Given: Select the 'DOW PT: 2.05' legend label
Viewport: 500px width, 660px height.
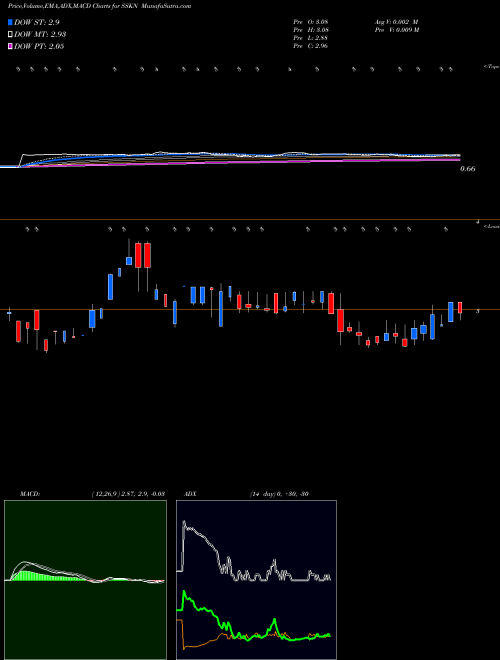Looking at the screenshot, I should pos(39,46).
